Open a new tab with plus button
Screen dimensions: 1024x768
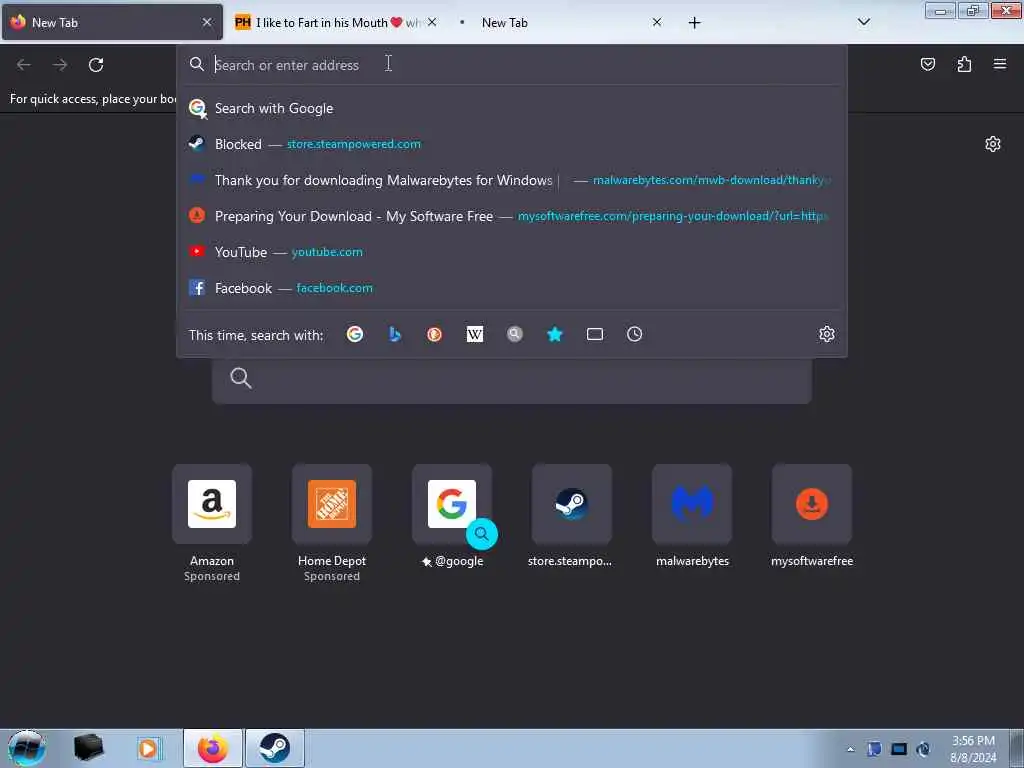694,23
